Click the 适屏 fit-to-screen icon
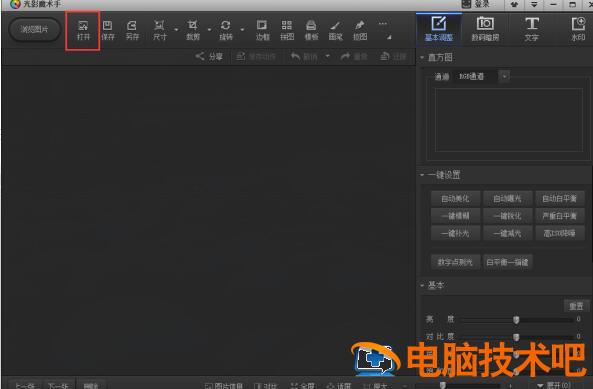The width and height of the screenshot is (593, 389). (x=330, y=386)
